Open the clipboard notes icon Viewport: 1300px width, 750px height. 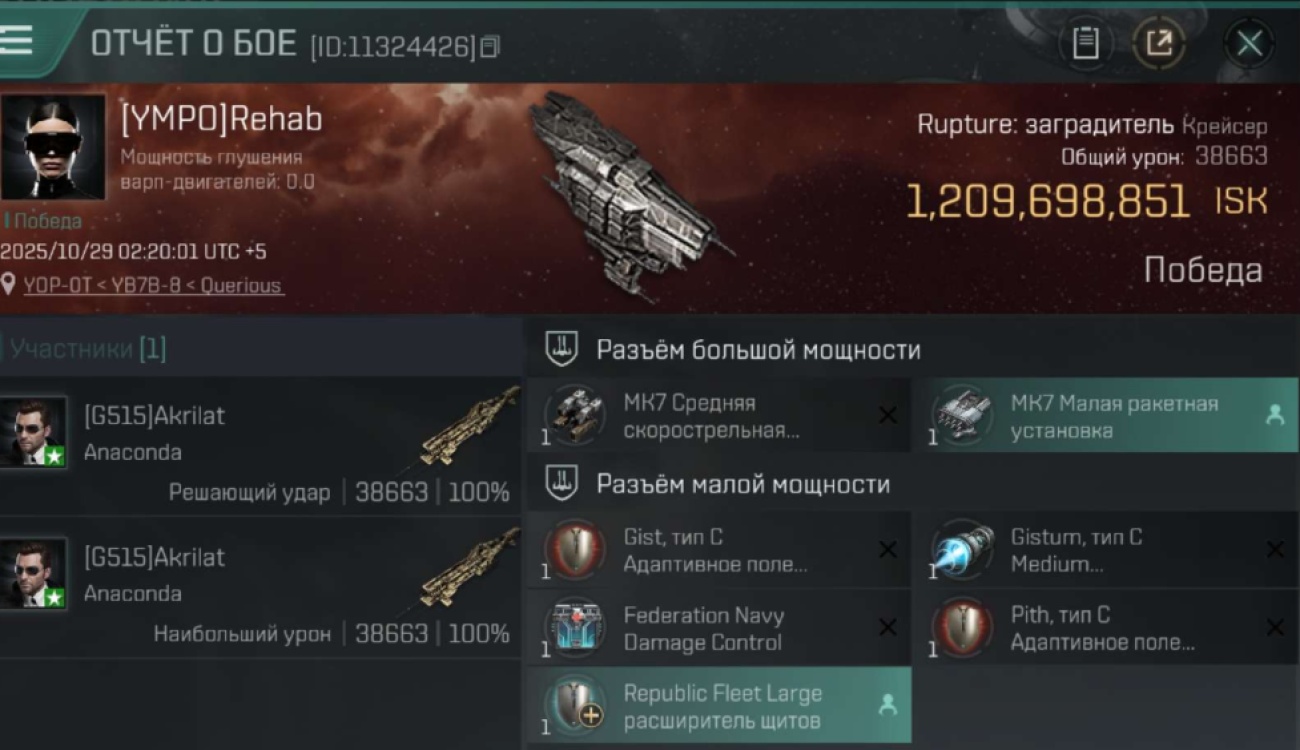1085,43
